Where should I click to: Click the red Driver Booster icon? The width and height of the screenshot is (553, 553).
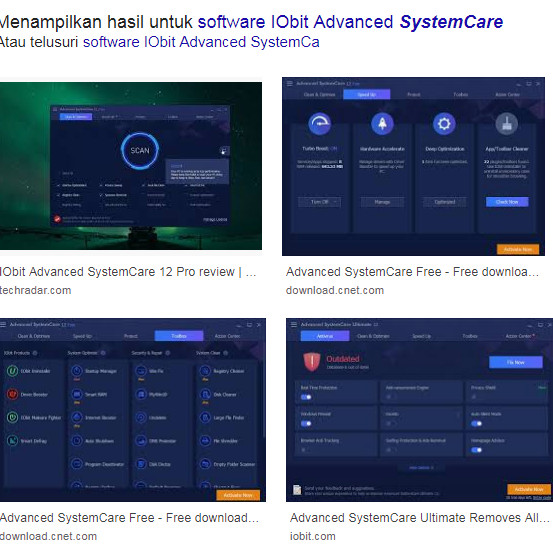[12, 394]
